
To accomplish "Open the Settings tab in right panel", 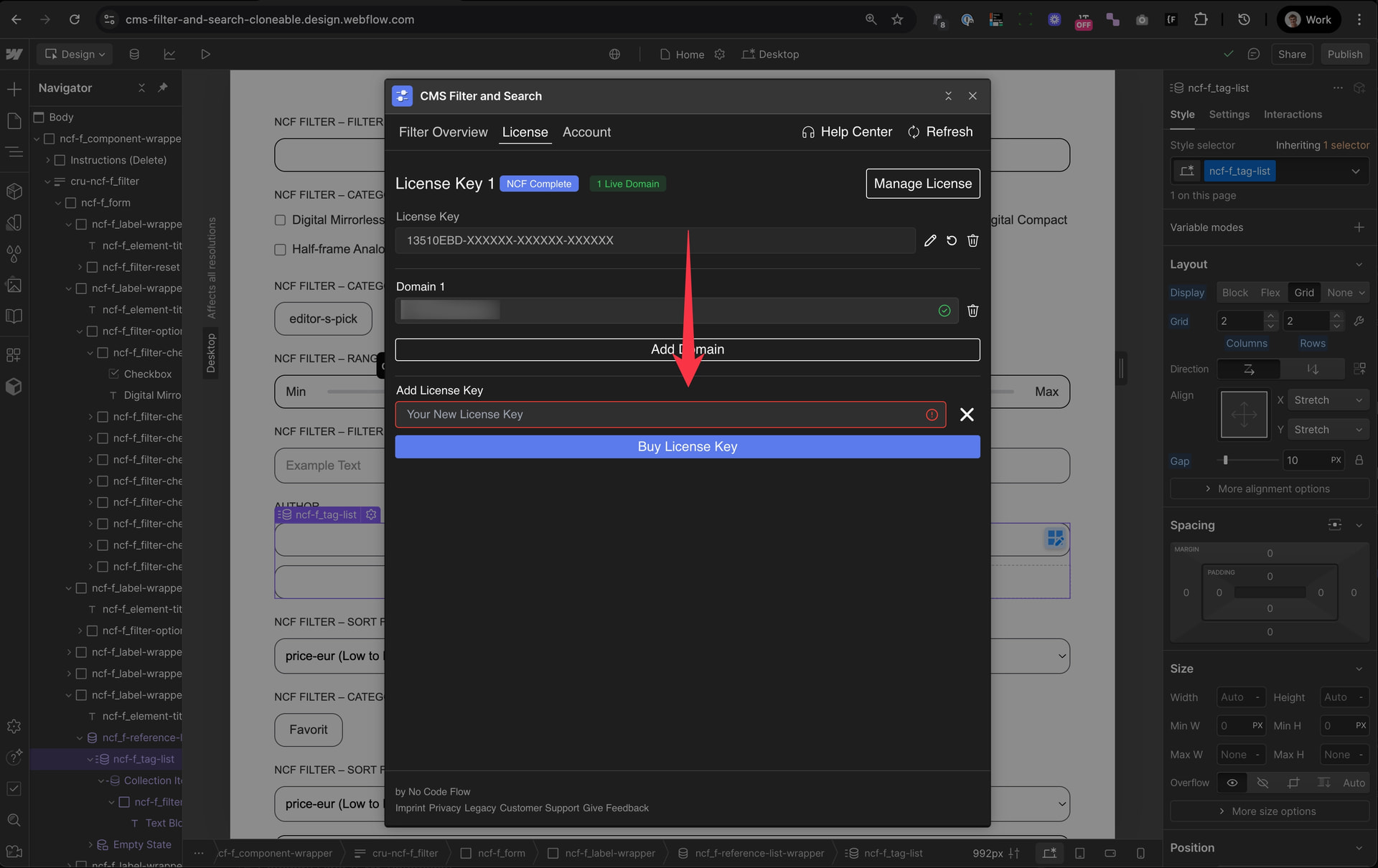I will pyautogui.click(x=1229, y=115).
